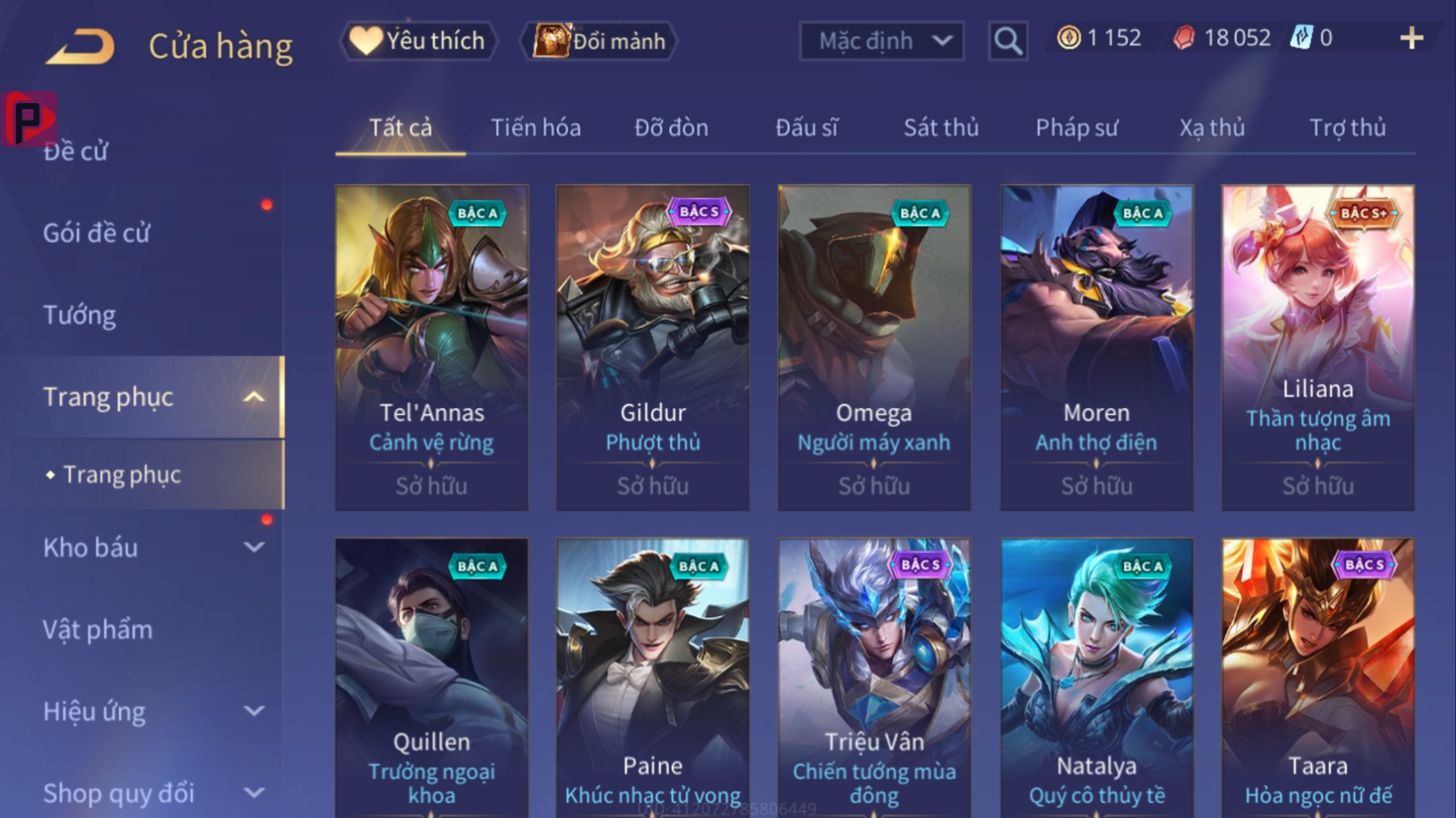Collapse the Trang phục sidebar section
This screenshot has height=818, width=1456.
[x=254, y=397]
